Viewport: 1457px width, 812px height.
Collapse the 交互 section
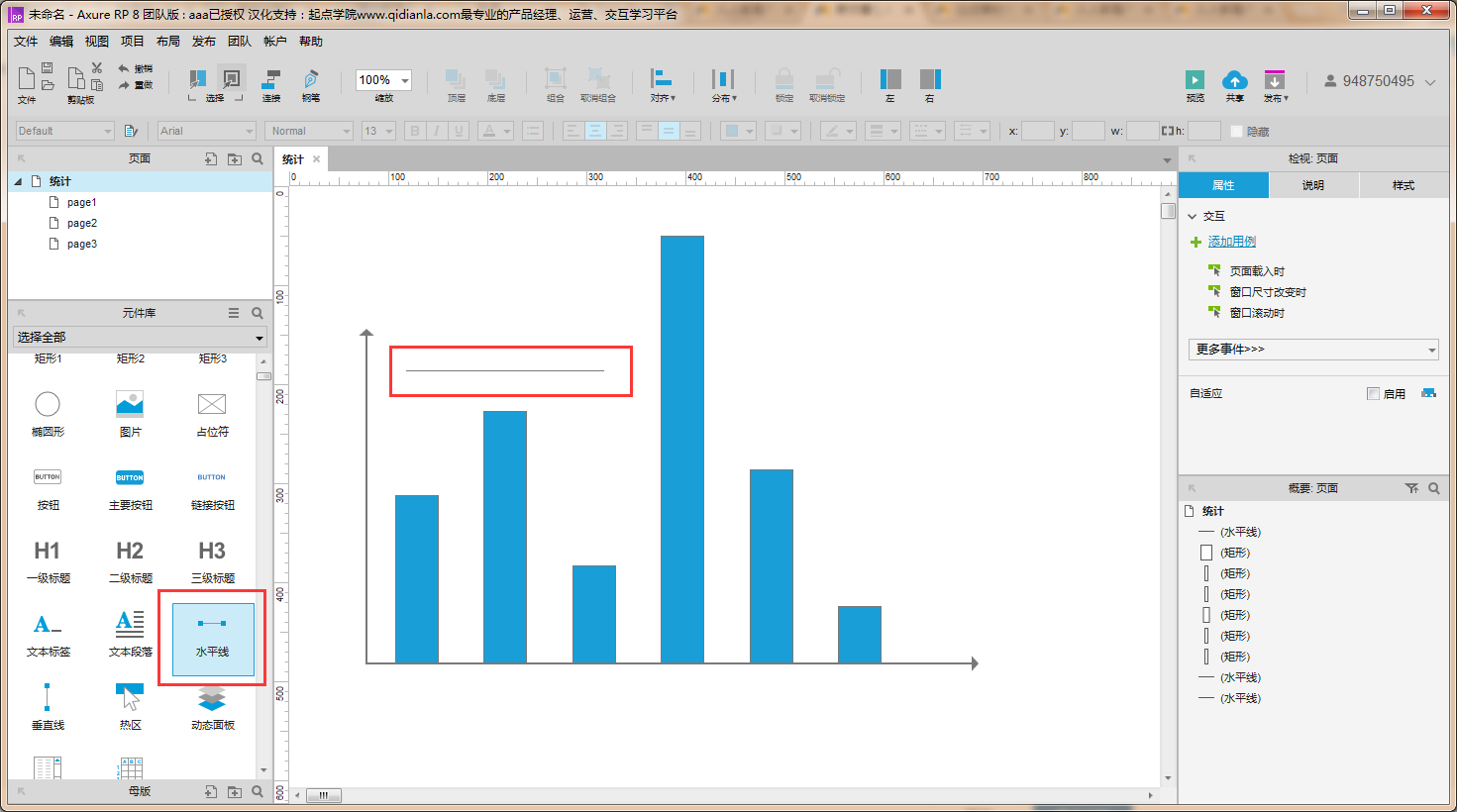pos(1193,216)
